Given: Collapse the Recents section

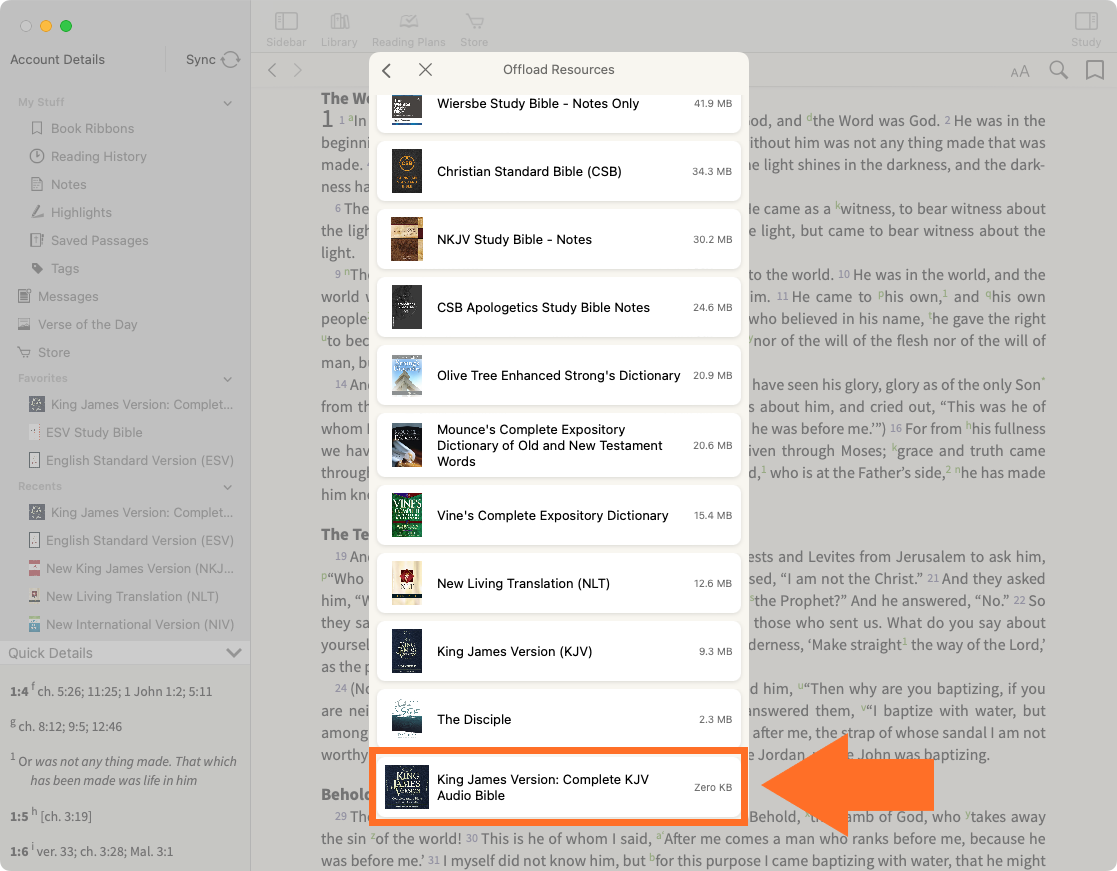Looking at the screenshot, I should click(x=228, y=487).
